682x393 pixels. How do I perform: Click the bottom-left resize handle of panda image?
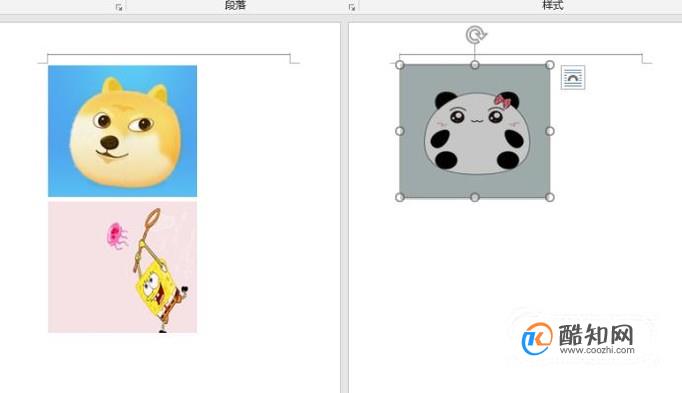point(400,197)
